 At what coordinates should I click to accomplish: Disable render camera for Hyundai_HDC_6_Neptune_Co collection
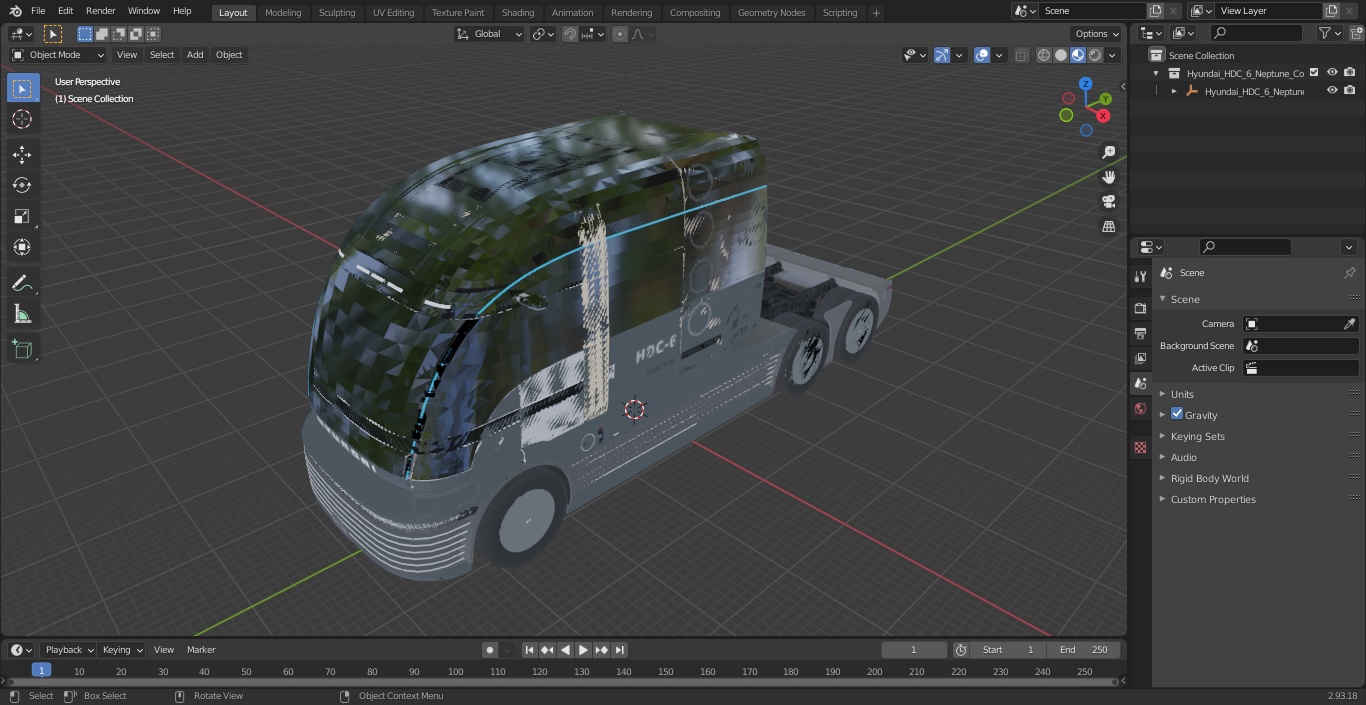1350,73
